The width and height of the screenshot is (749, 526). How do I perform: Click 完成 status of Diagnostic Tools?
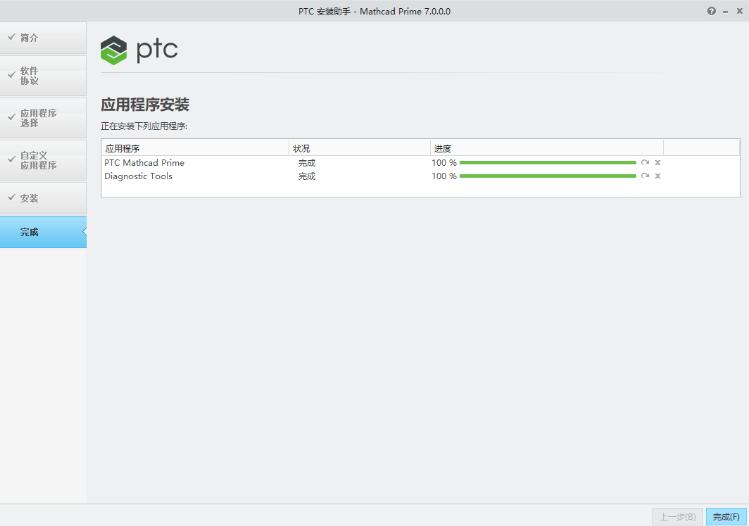pyautogui.click(x=307, y=176)
